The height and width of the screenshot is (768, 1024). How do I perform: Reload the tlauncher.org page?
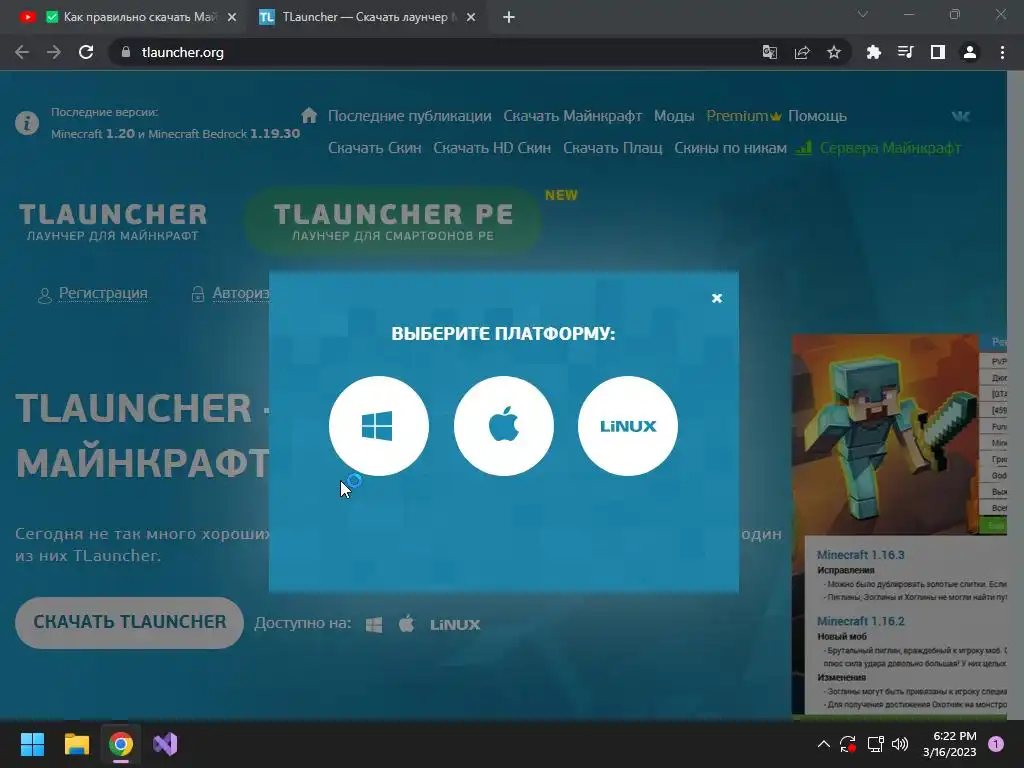coord(86,52)
